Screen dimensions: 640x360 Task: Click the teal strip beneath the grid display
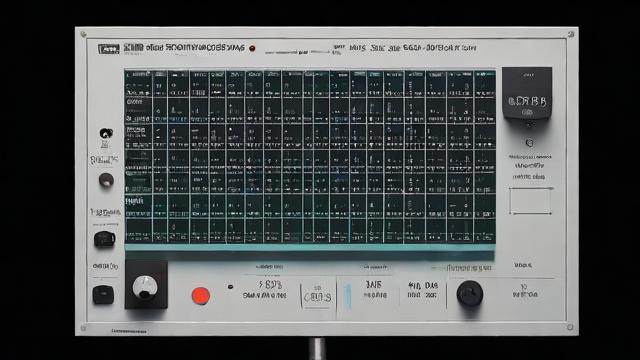point(310,247)
